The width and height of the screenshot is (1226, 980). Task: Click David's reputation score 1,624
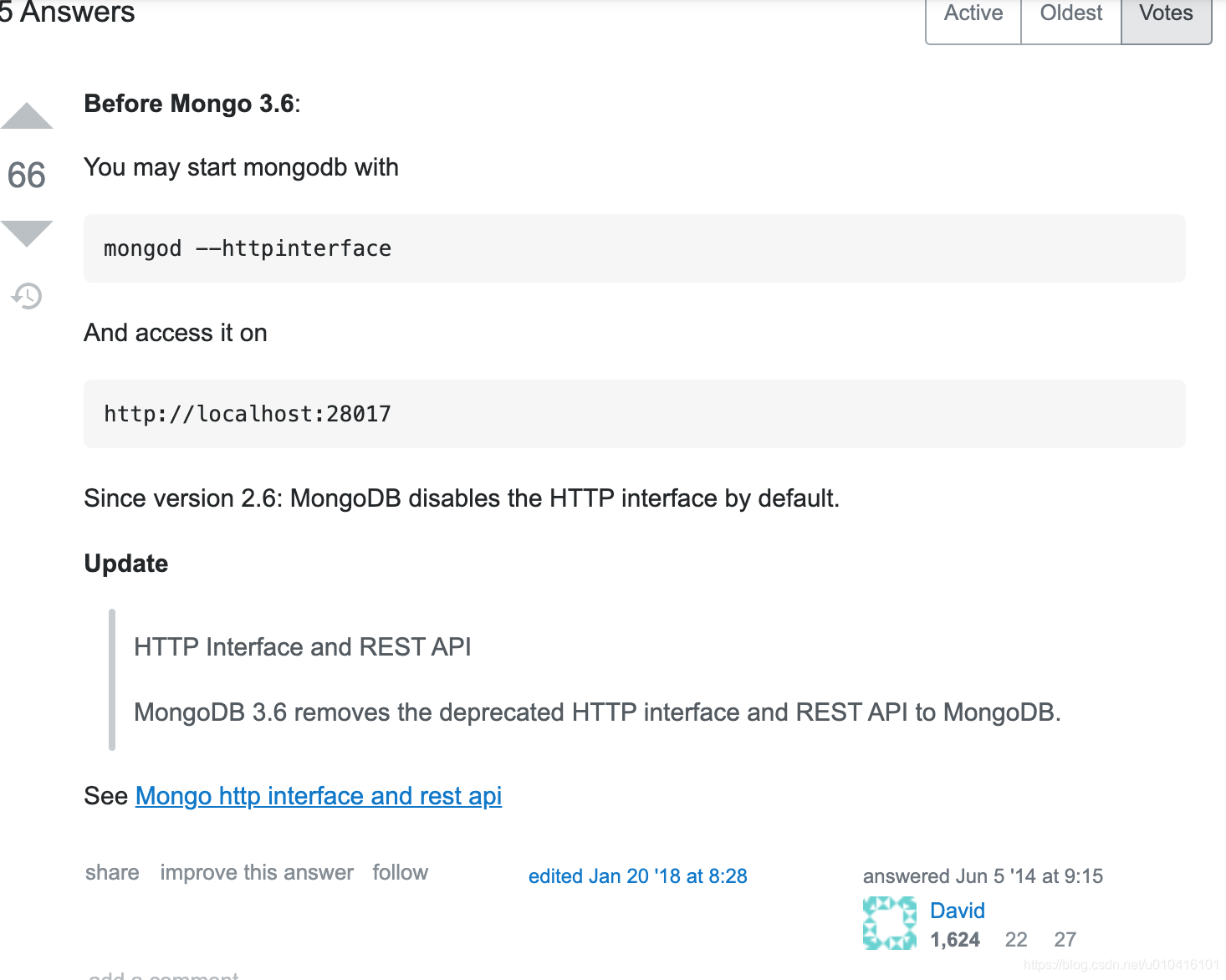point(954,939)
